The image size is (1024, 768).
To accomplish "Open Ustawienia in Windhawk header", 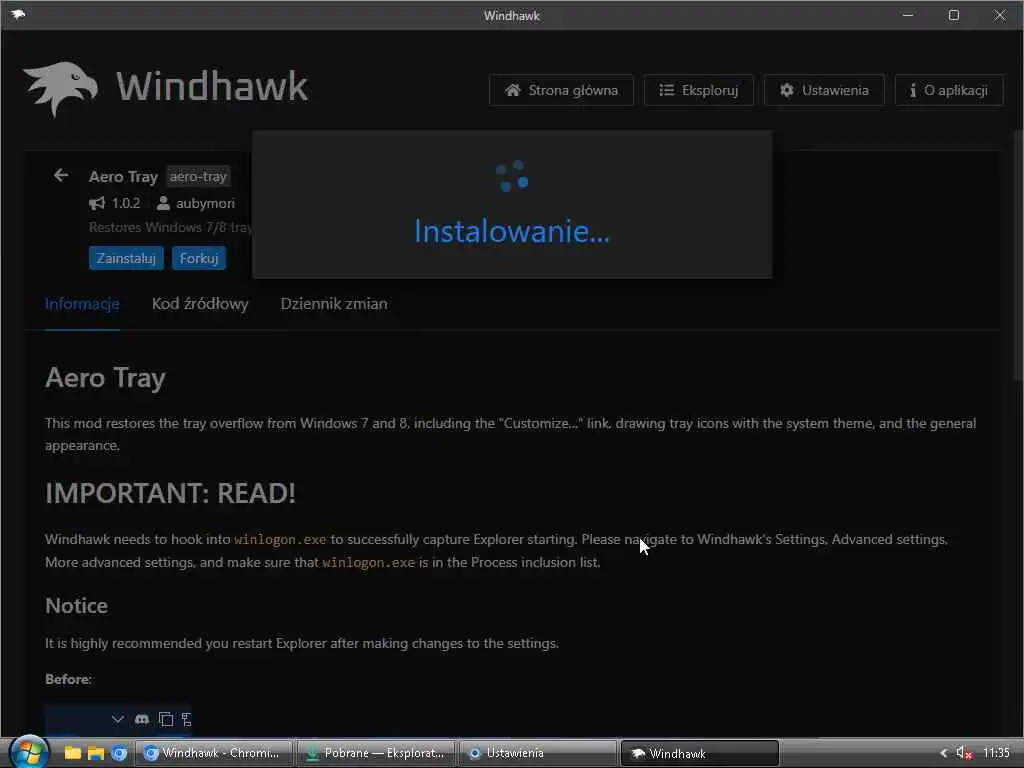I will tap(824, 90).
